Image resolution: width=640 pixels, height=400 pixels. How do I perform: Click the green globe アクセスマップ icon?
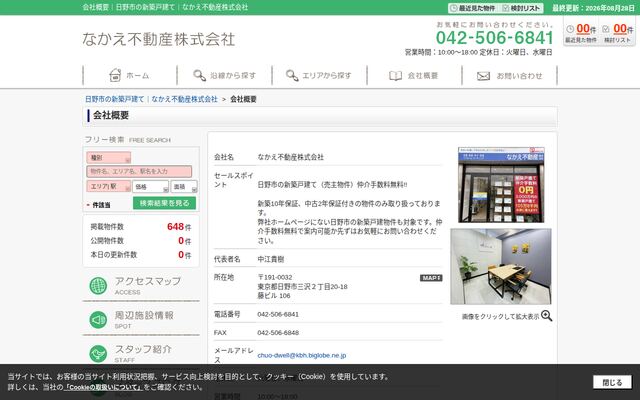[98, 286]
